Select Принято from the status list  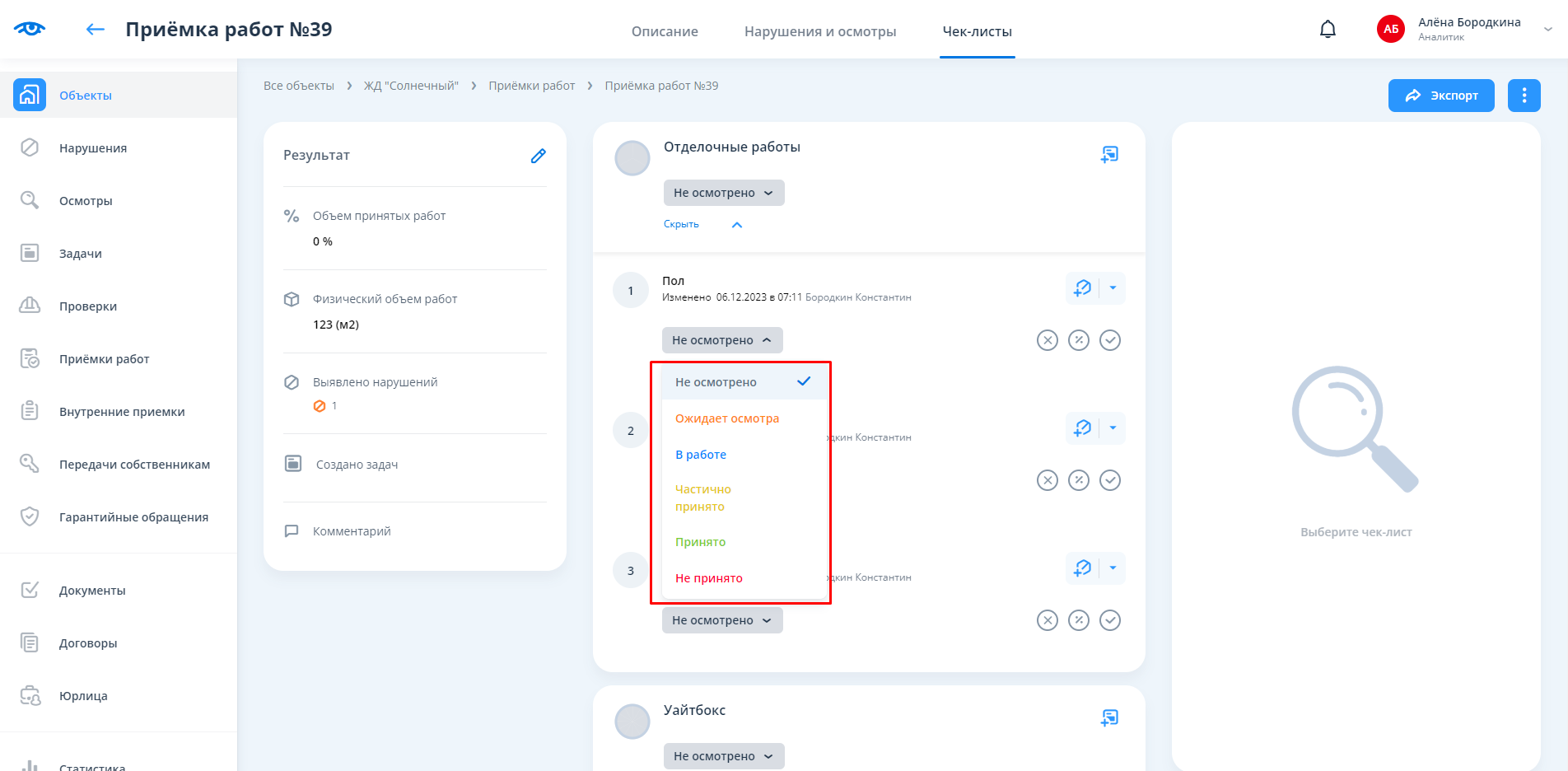pos(700,542)
